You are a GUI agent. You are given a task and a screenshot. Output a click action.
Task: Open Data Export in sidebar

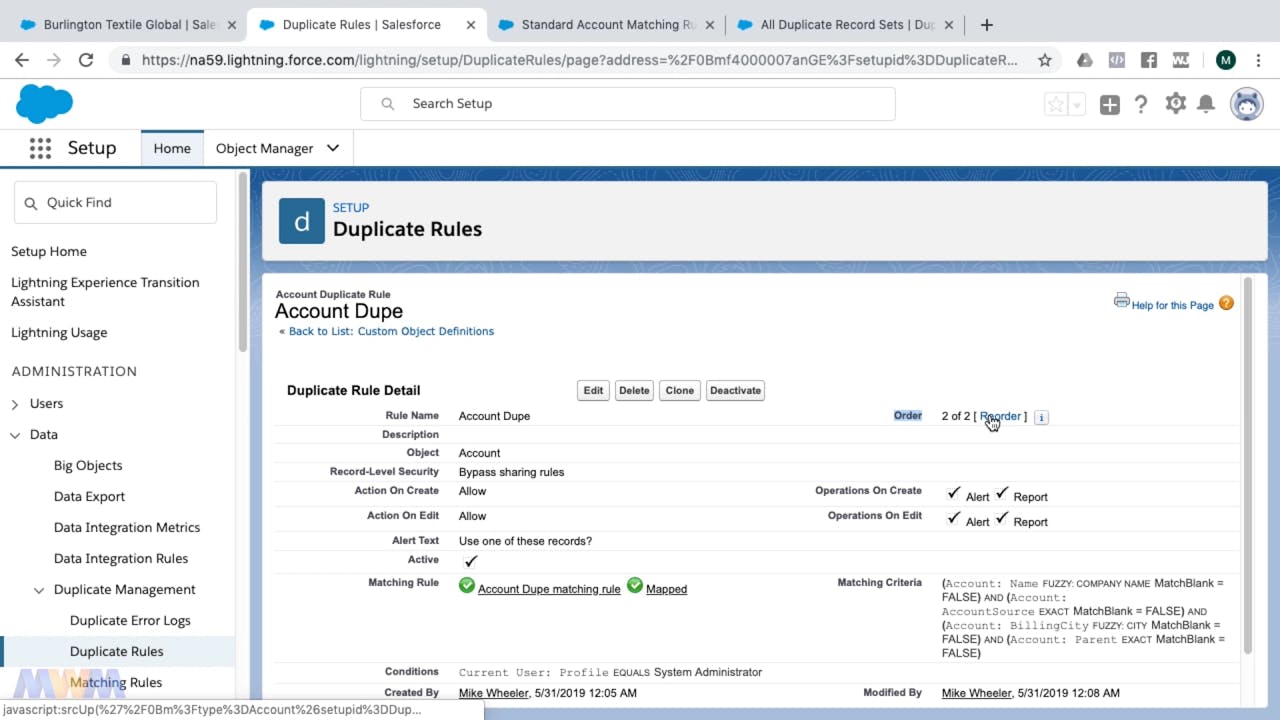(90, 497)
